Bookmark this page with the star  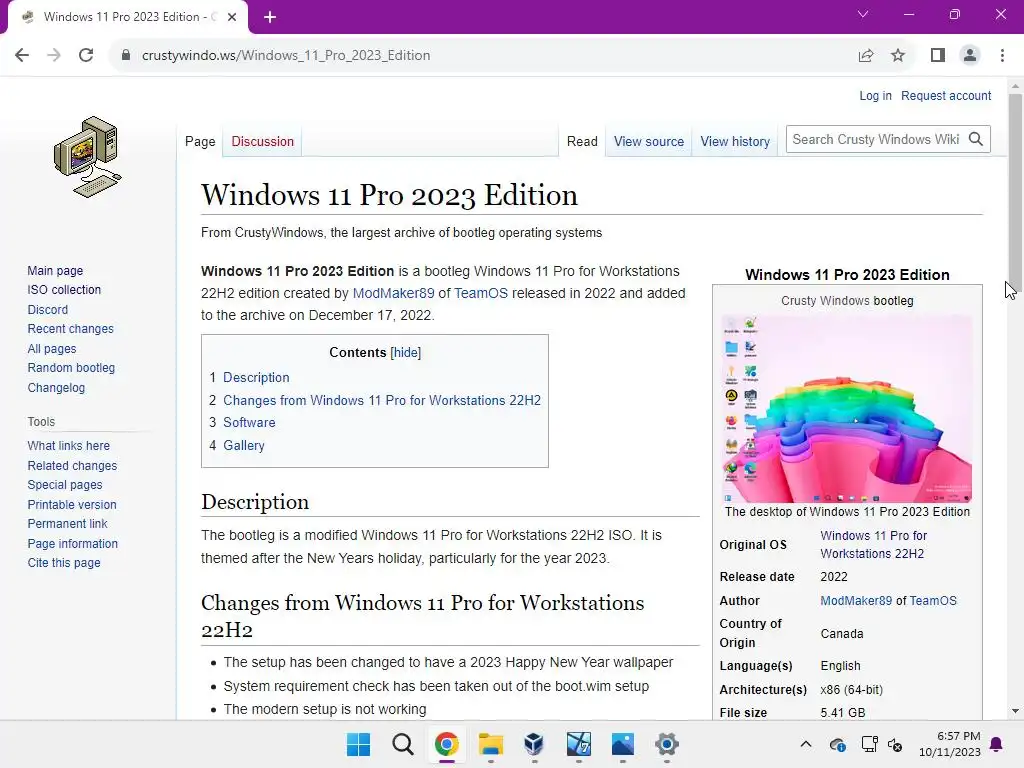[898, 56]
